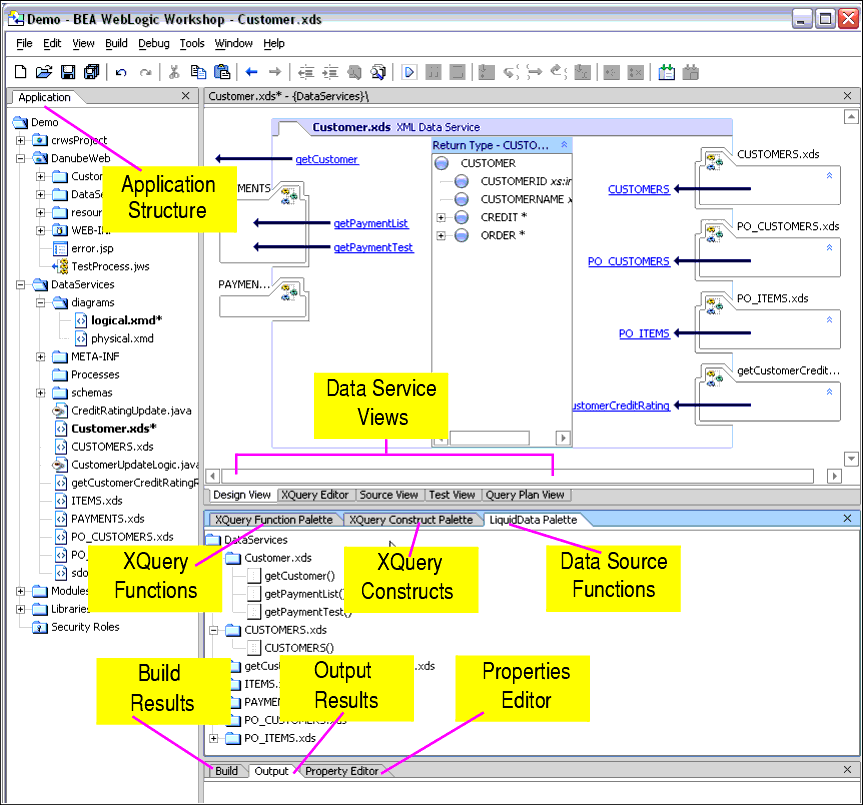Click the Start debugging play icon
Viewport: 863px width, 805px height.
tap(409, 72)
